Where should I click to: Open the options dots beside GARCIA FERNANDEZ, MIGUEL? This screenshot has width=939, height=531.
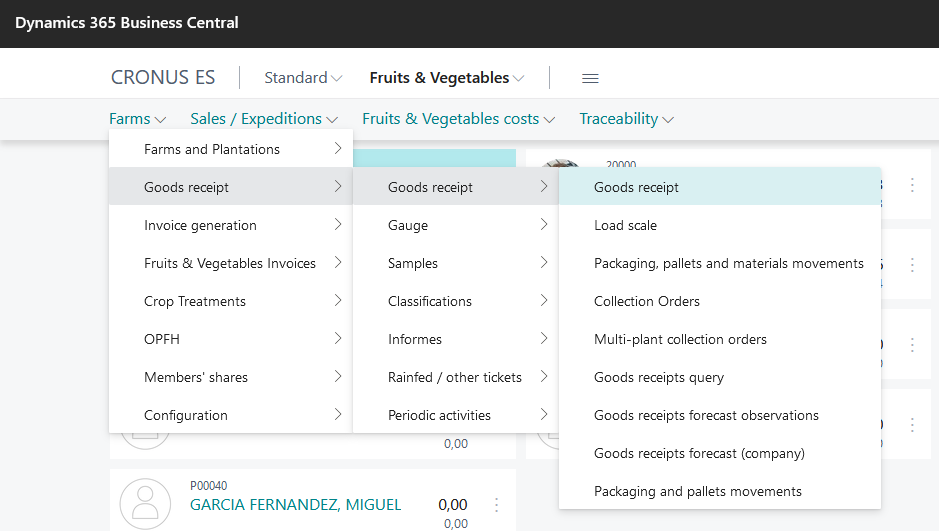[496, 505]
